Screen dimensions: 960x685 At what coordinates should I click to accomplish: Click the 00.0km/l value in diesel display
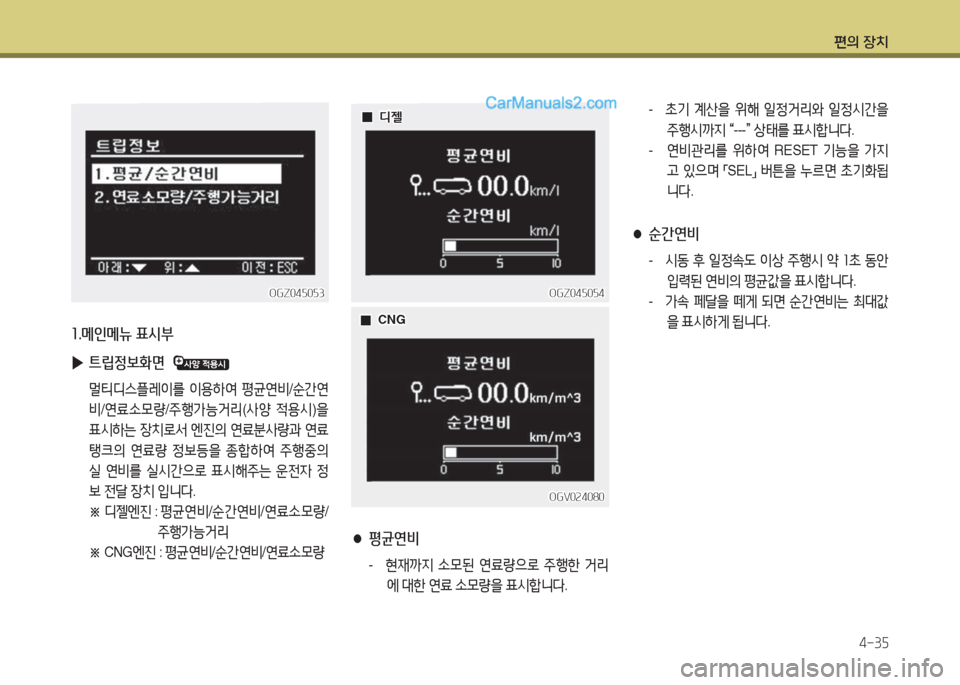click(x=518, y=185)
